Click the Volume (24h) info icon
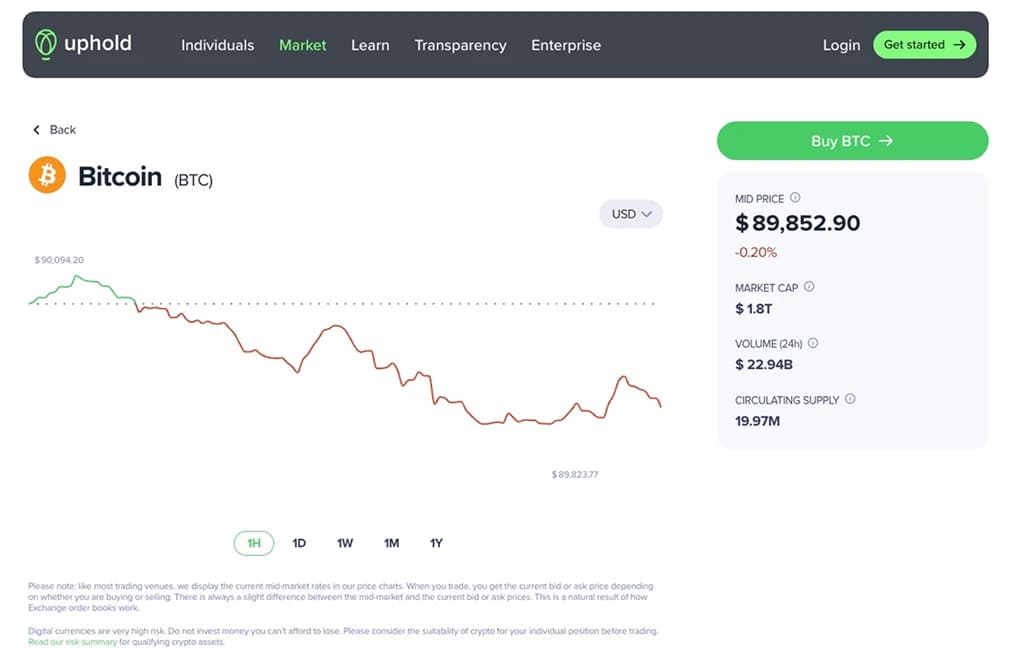Screen dimensions: 1012x657 [x=813, y=343]
